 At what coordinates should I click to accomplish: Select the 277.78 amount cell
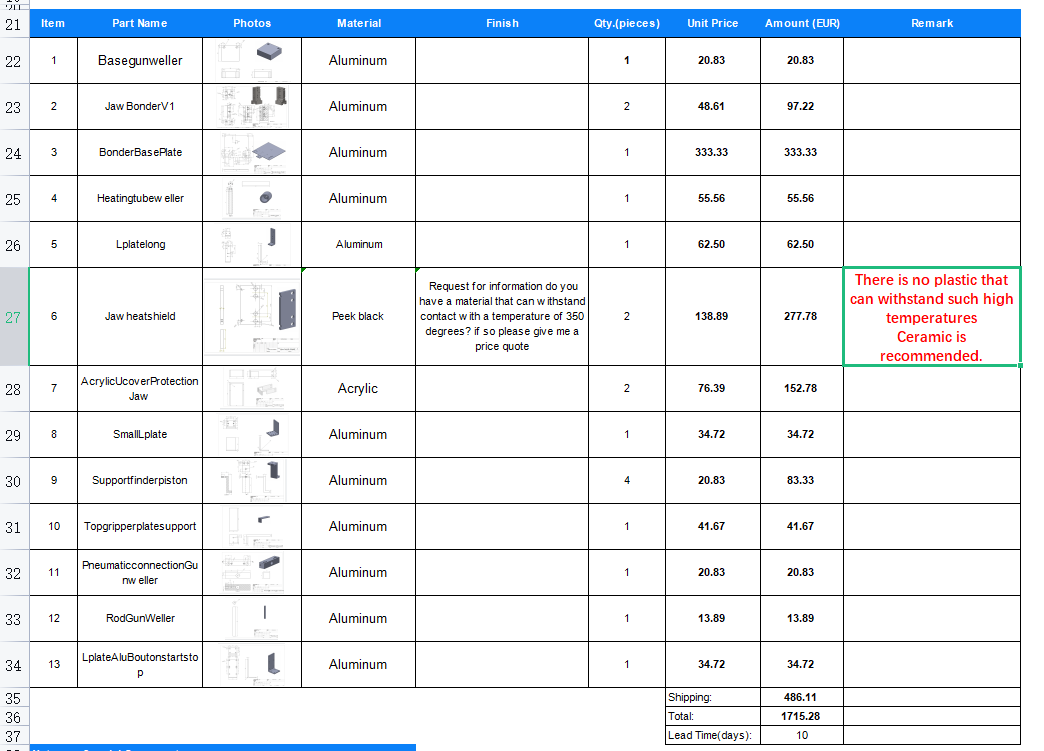pyautogui.click(x=802, y=316)
